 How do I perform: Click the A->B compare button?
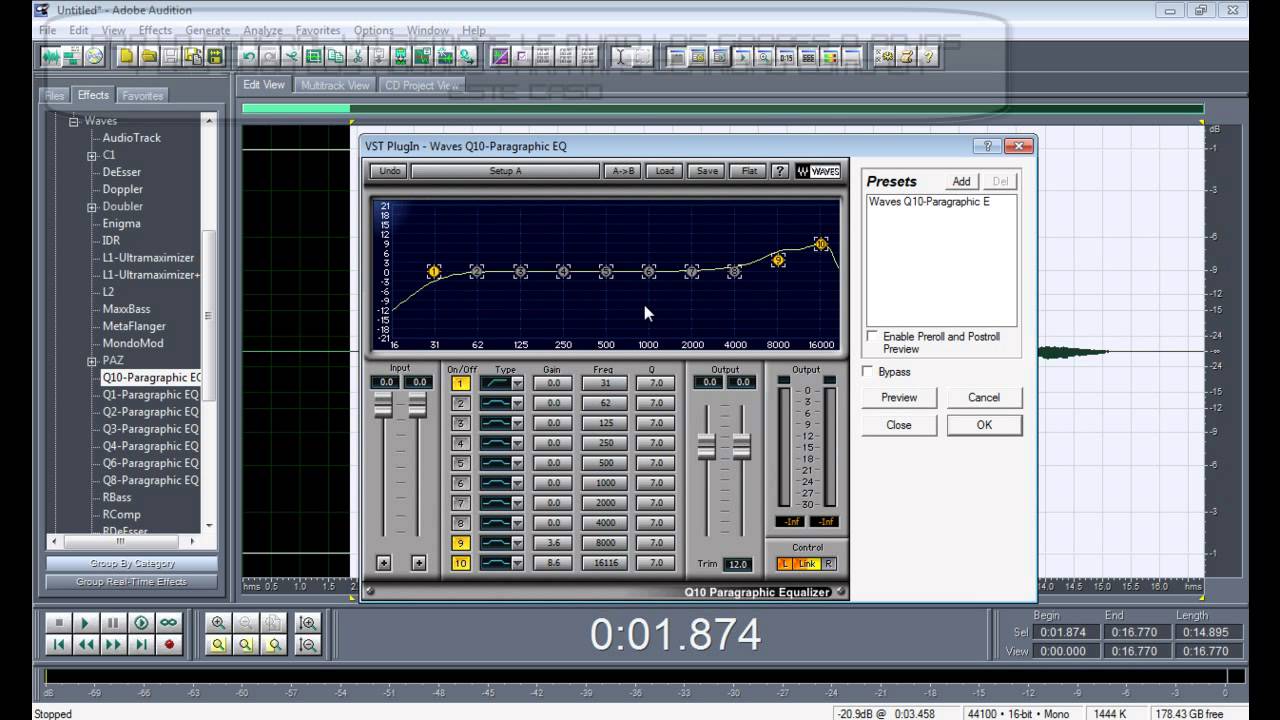pyautogui.click(x=622, y=171)
